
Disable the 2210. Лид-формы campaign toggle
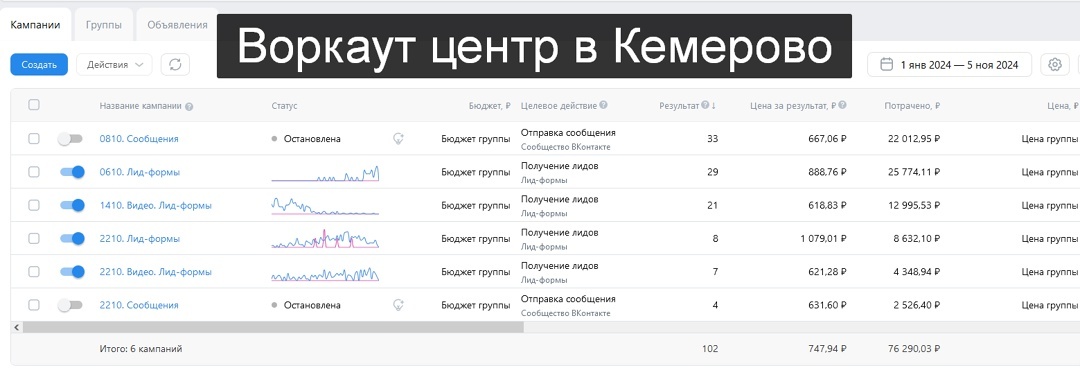[x=72, y=238]
